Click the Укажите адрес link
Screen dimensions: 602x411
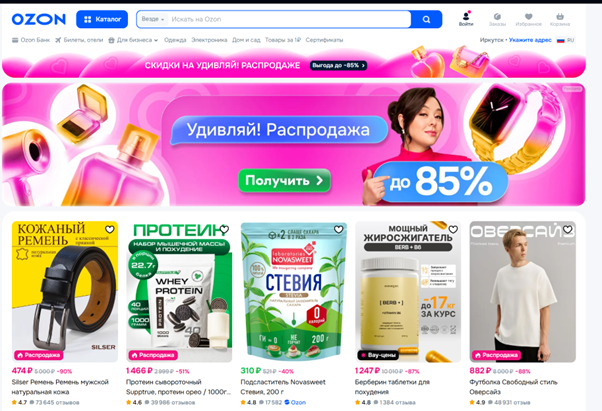tap(530, 40)
